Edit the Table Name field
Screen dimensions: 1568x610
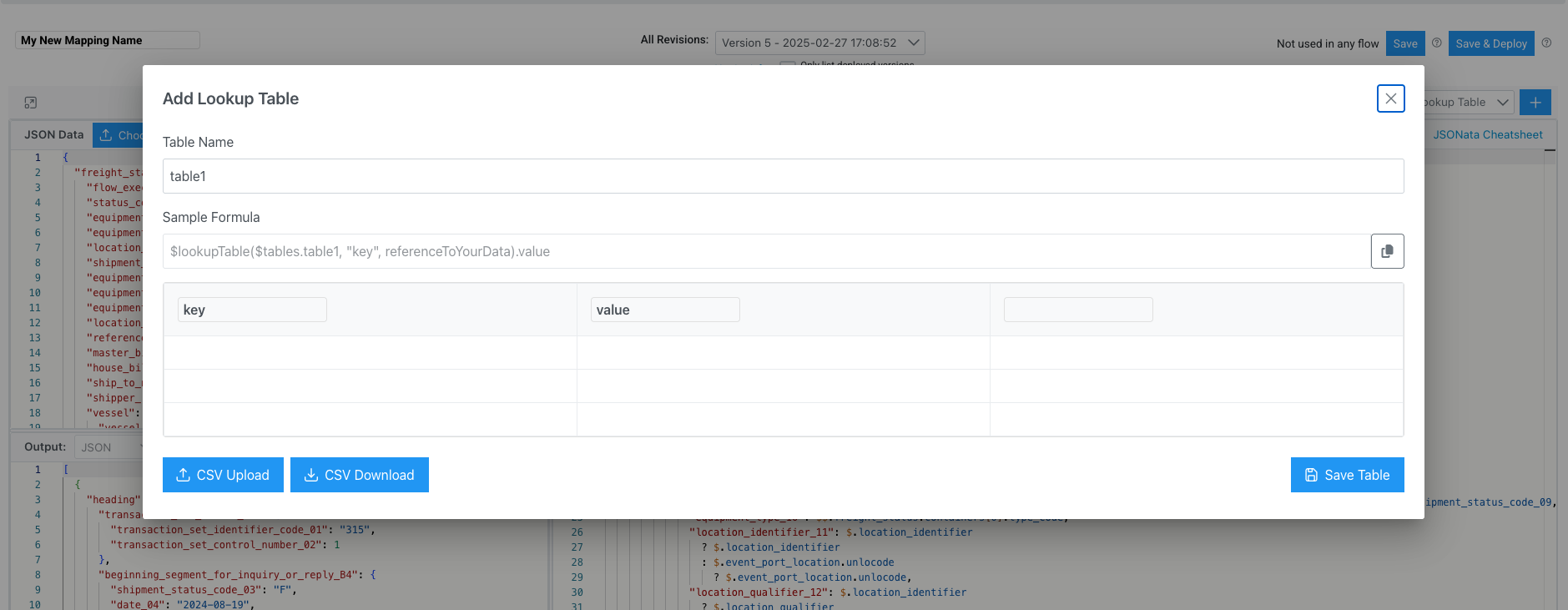(783, 176)
